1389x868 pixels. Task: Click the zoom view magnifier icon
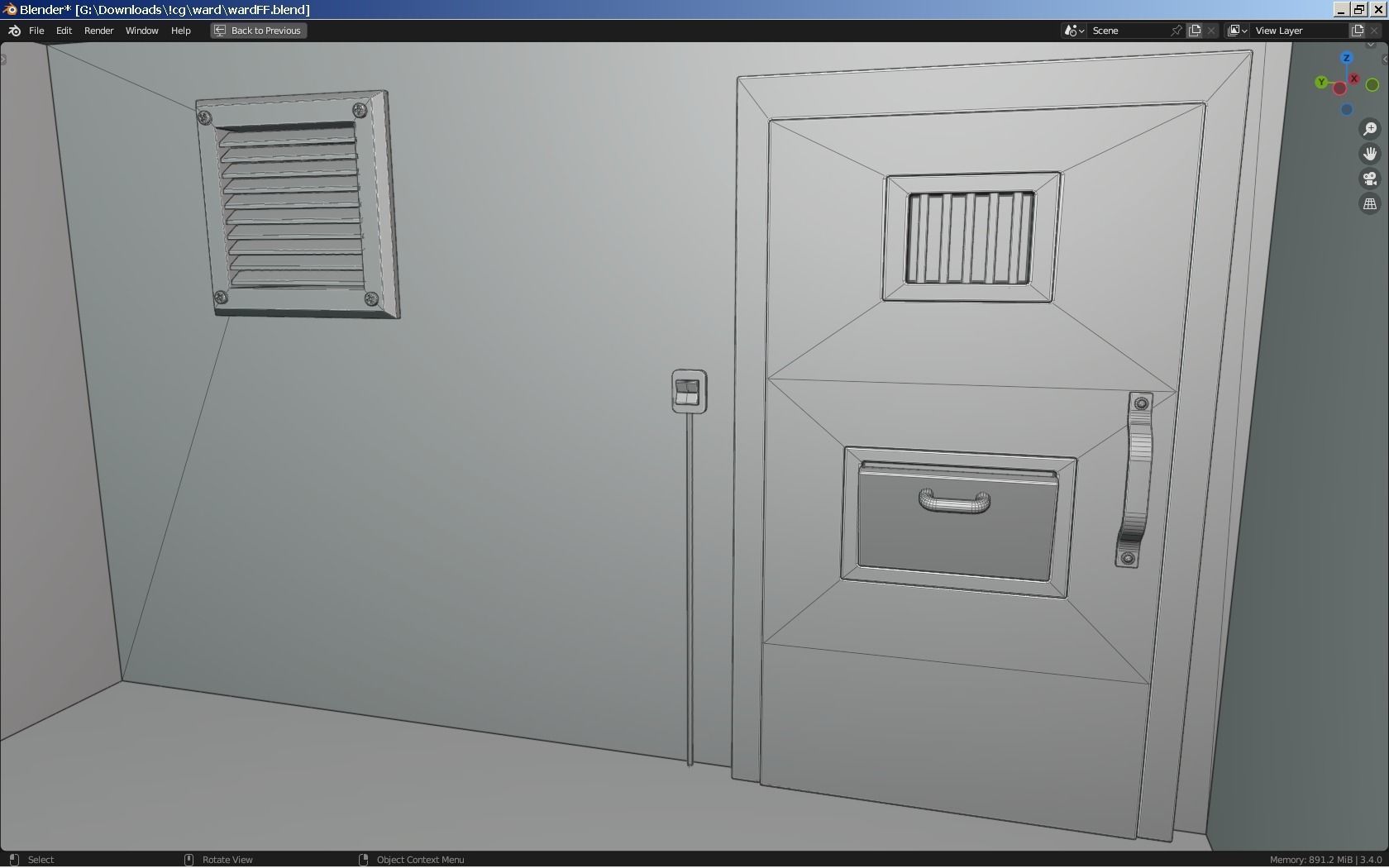point(1370,129)
